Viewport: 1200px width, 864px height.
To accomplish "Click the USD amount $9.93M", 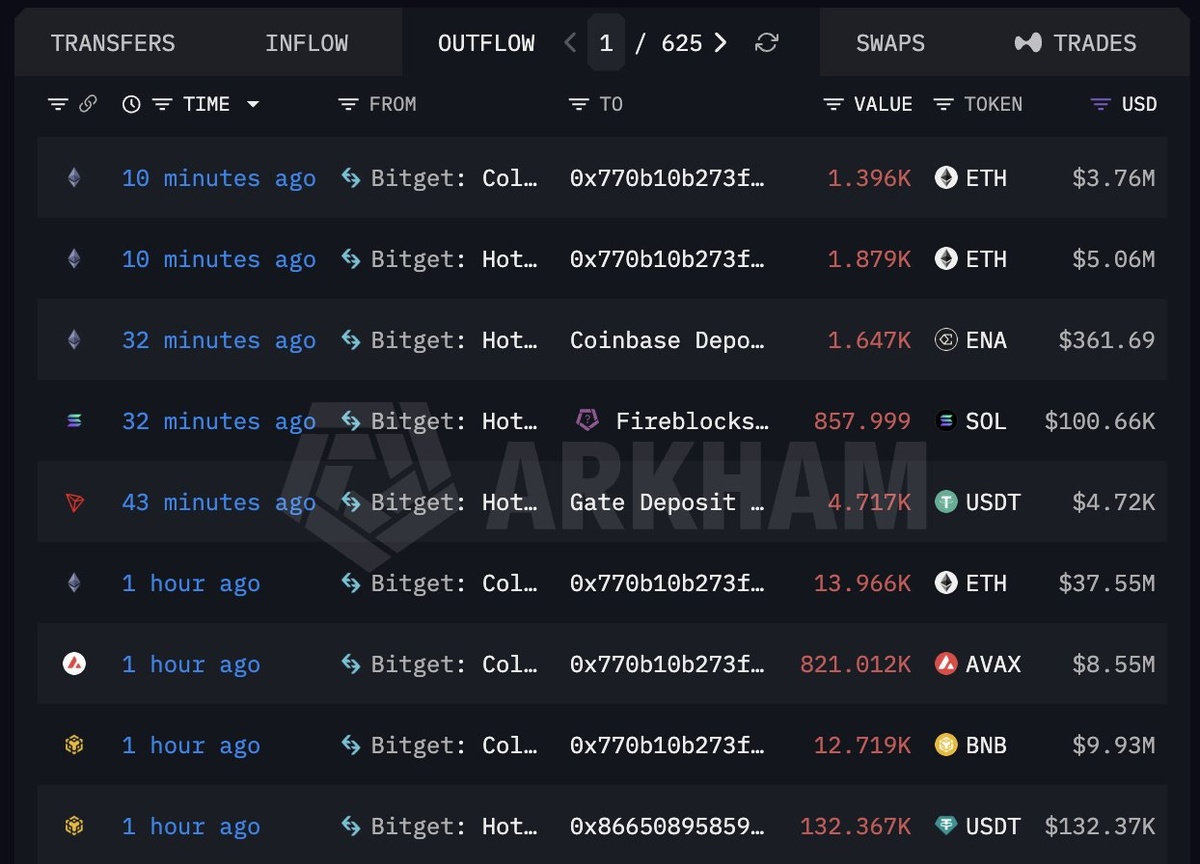I will pos(1114,745).
